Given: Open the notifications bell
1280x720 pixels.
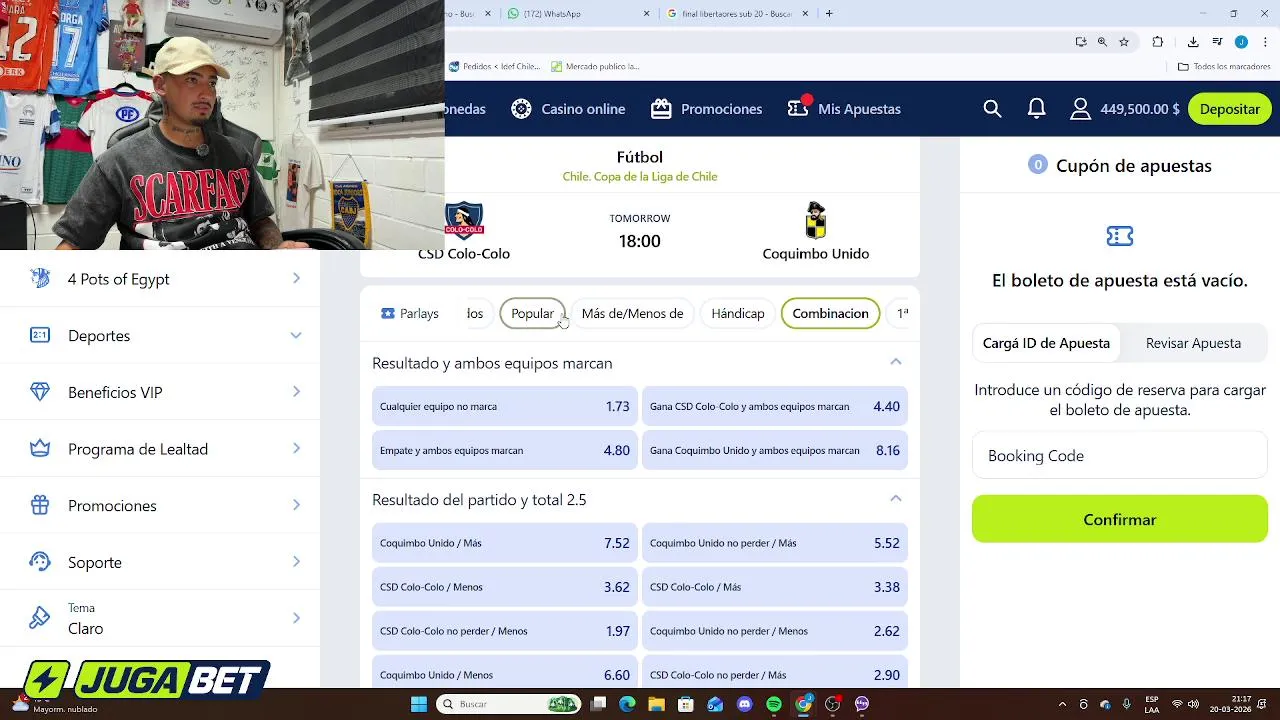Looking at the screenshot, I should click(x=1037, y=109).
